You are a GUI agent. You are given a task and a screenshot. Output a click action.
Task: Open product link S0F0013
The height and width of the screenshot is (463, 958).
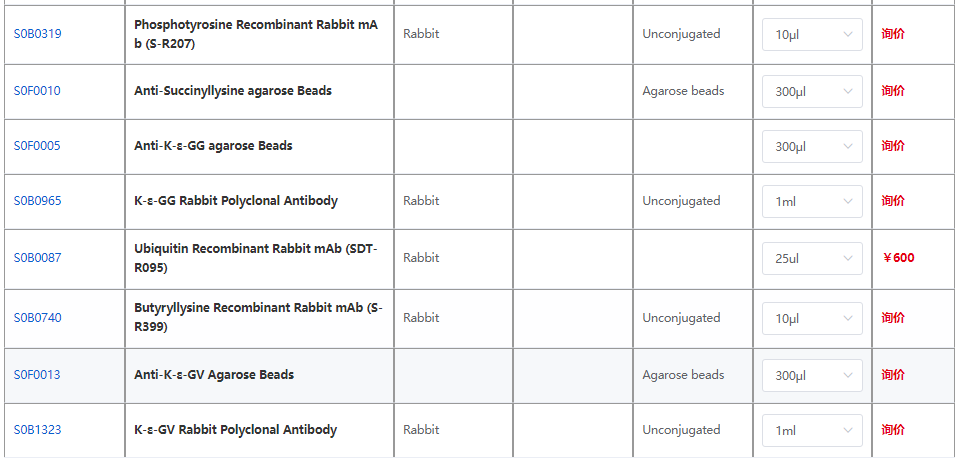(37, 375)
